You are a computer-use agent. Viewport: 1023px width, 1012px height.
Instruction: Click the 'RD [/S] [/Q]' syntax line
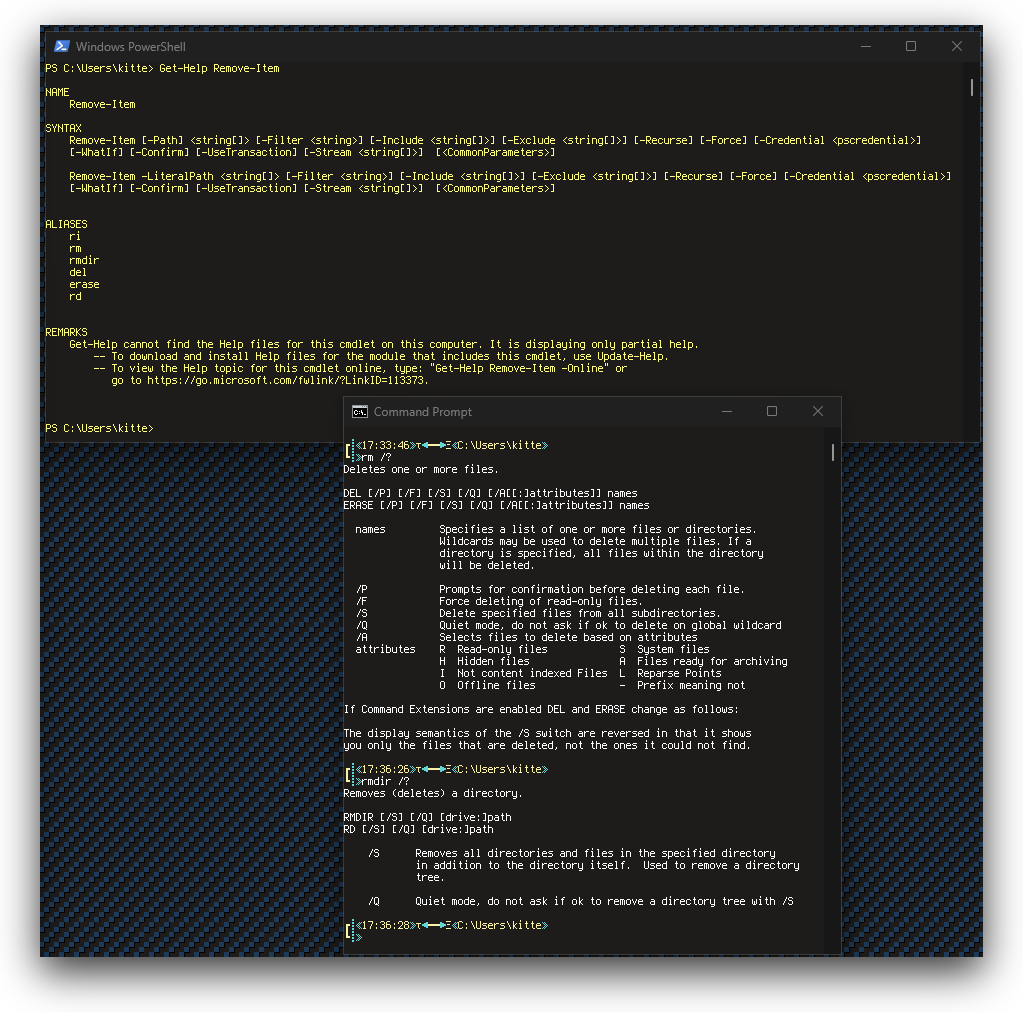point(418,829)
